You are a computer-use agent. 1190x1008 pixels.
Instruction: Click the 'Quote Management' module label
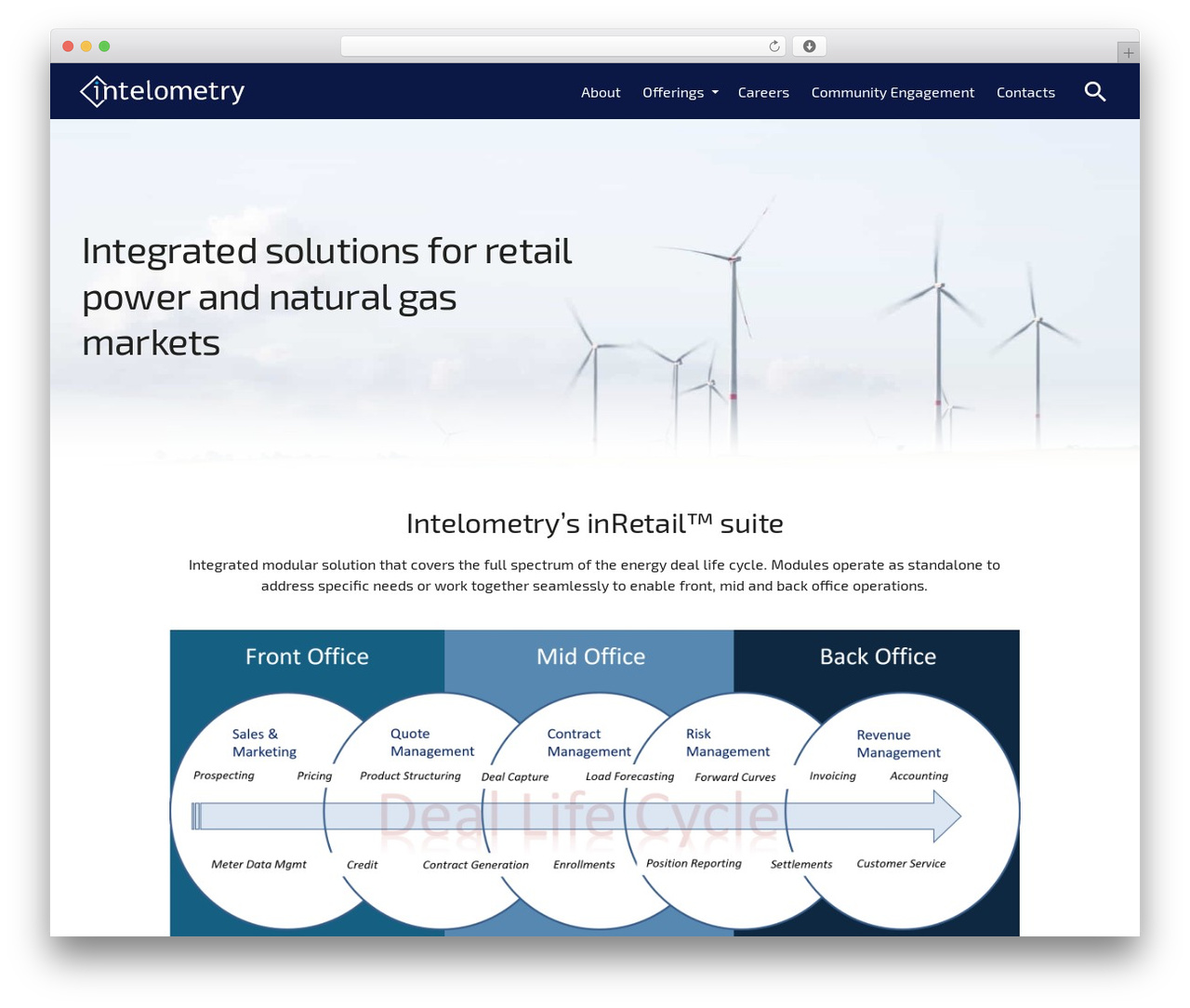click(432, 742)
